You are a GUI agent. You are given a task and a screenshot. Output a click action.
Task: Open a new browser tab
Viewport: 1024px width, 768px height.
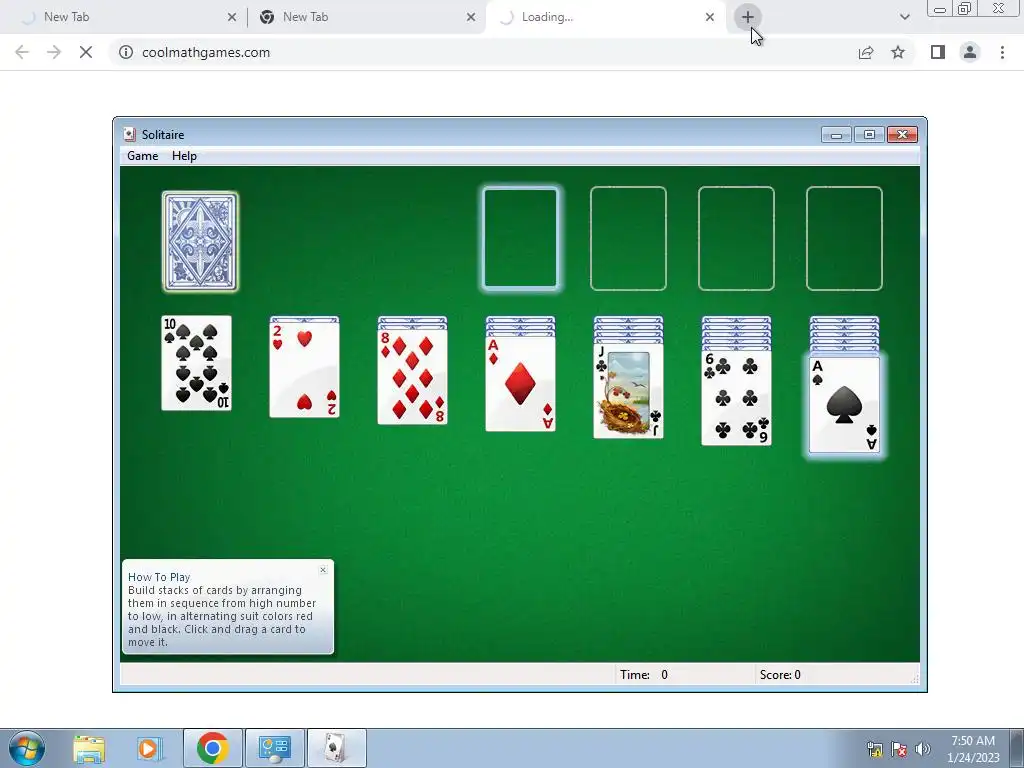[x=748, y=17]
